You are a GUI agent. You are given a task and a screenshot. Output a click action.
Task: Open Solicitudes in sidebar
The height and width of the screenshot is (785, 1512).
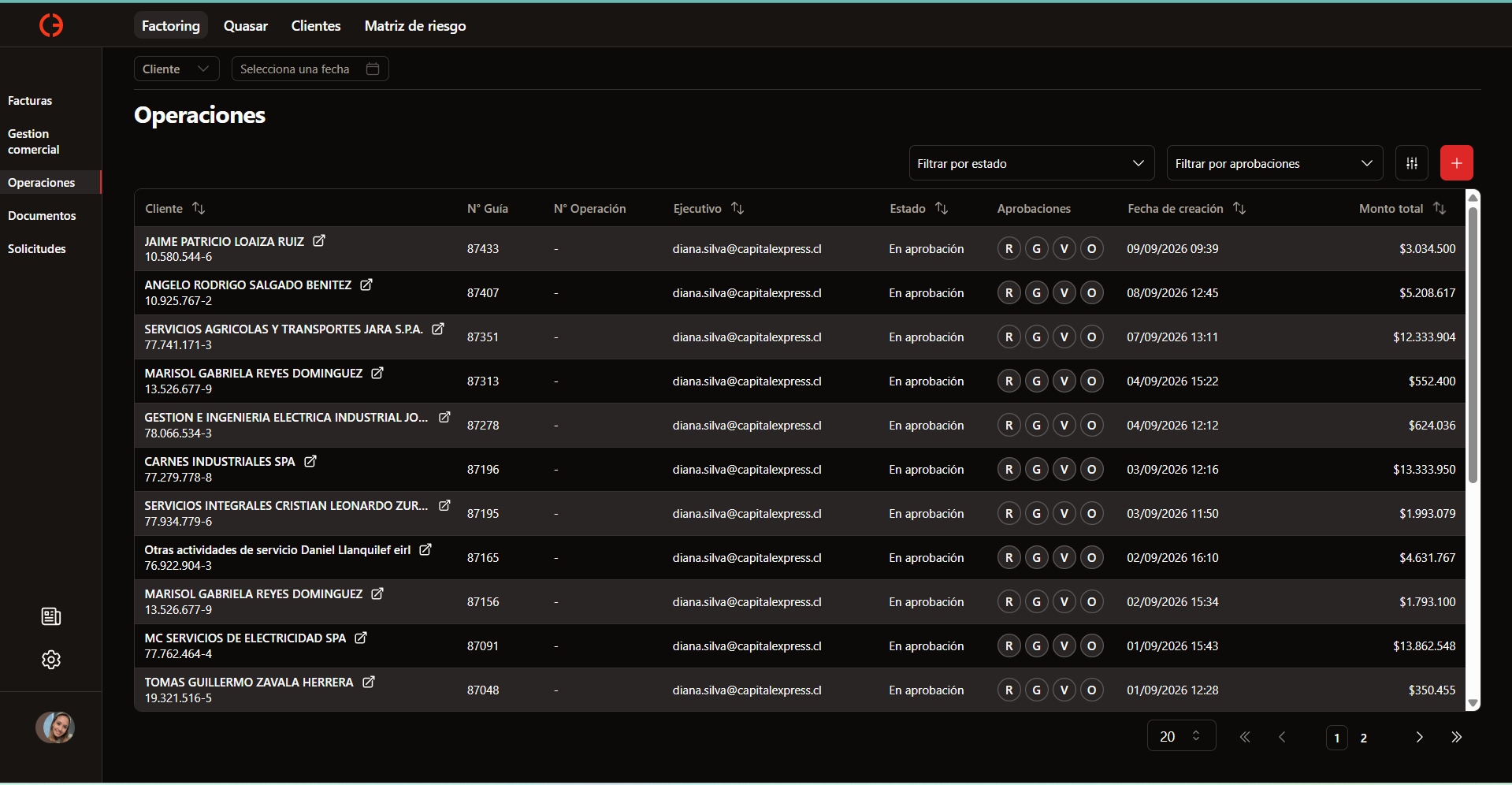(37, 249)
